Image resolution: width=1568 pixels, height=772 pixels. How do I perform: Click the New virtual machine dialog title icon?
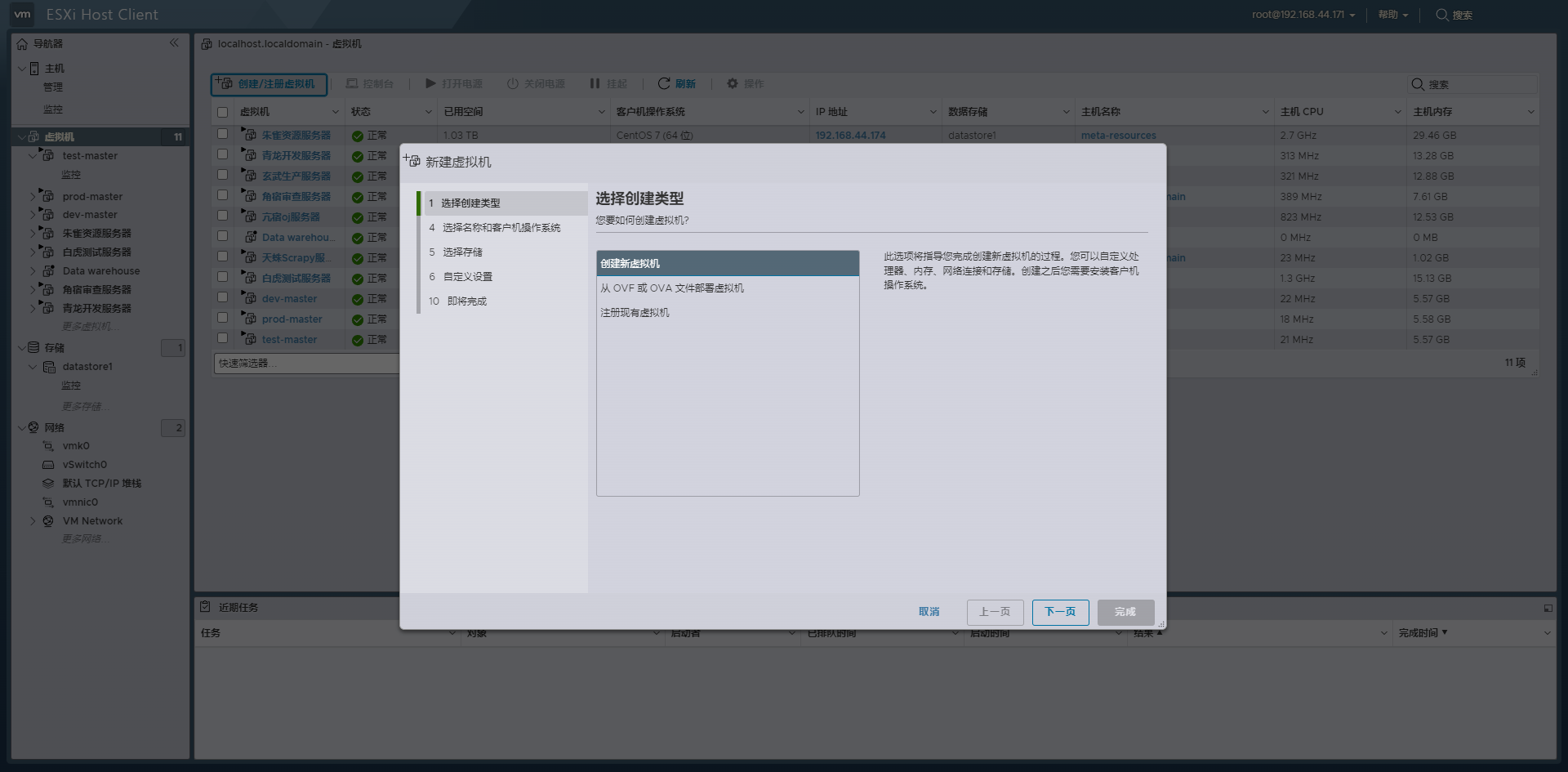point(412,161)
